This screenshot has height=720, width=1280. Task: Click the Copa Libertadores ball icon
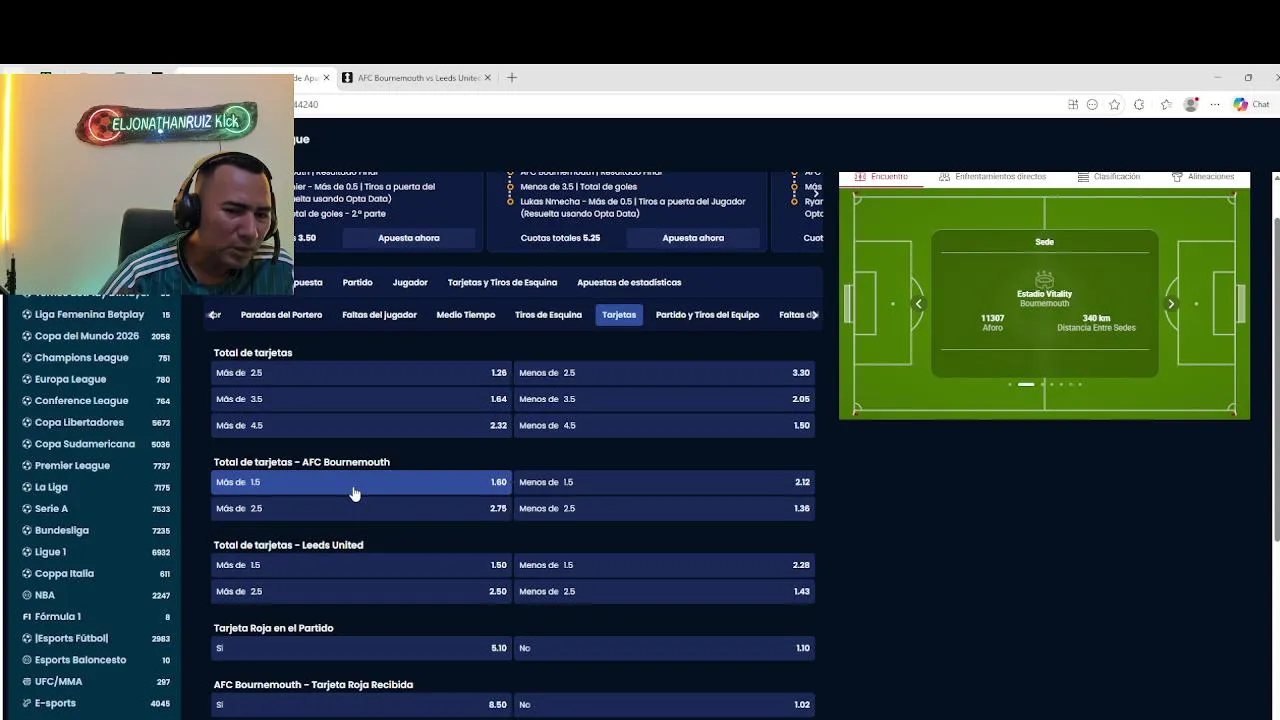(27, 422)
